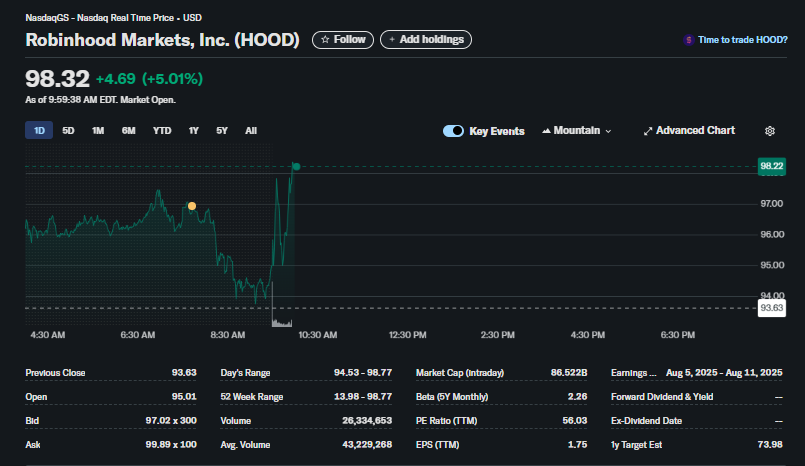
Task: Click the 93.63 previous close label on chart
Action: pos(772,308)
